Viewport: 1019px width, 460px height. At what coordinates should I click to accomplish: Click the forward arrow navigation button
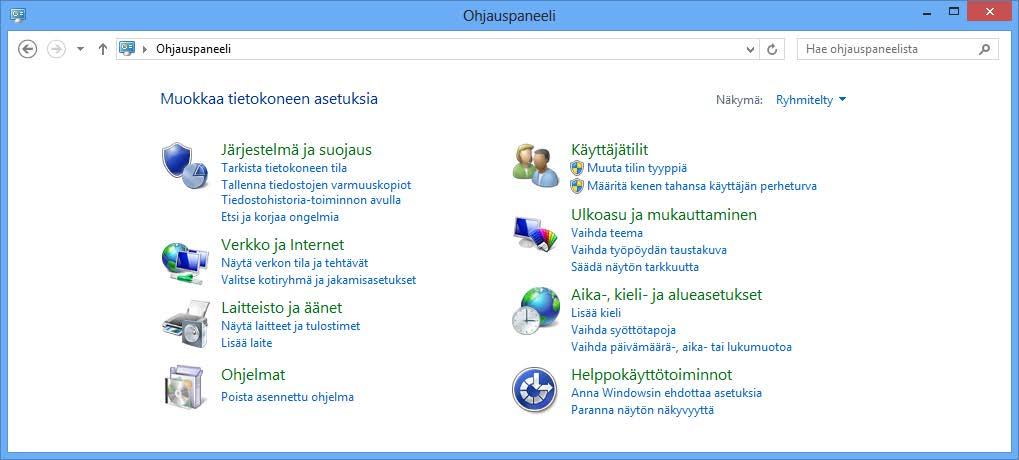[x=57, y=49]
